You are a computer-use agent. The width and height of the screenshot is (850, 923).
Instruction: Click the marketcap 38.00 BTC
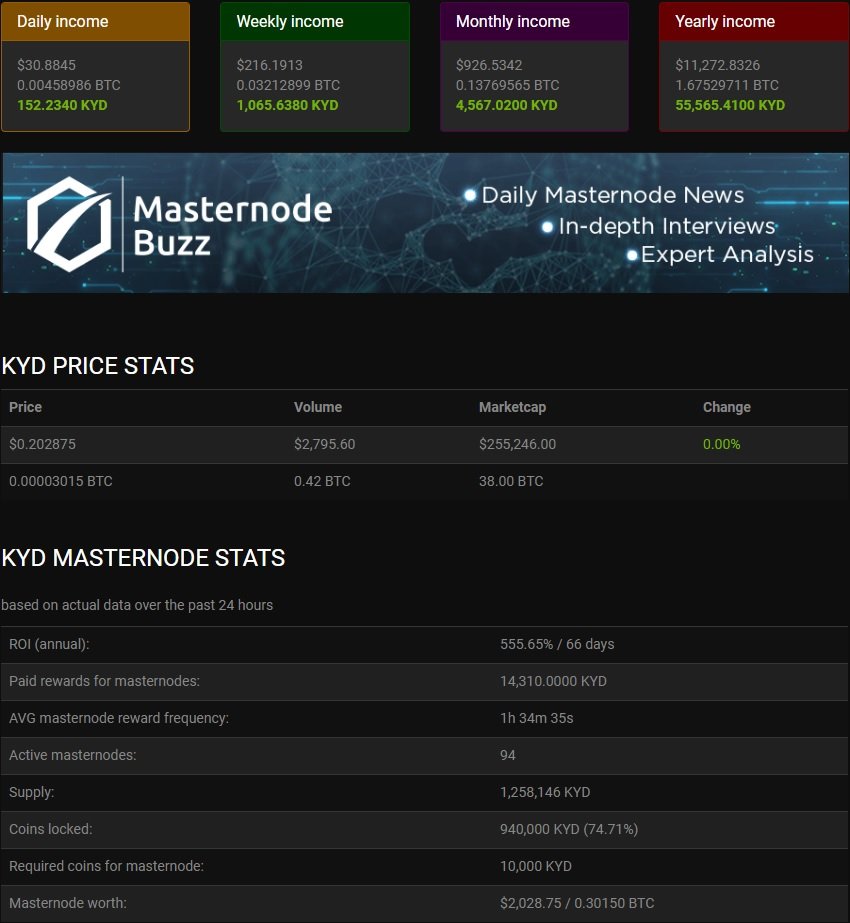pos(511,482)
